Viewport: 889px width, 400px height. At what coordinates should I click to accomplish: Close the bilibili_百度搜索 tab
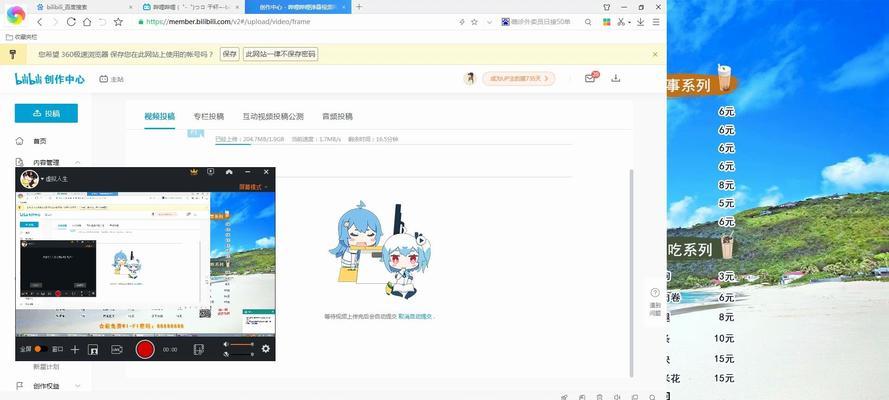point(130,7)
